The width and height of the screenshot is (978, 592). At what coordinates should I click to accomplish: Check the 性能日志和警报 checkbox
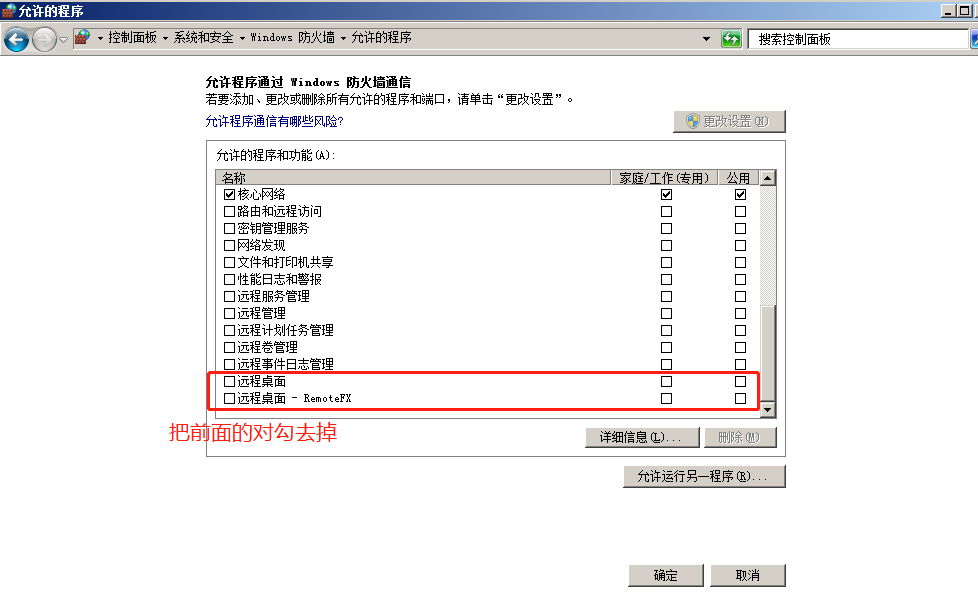click(229, 279)
